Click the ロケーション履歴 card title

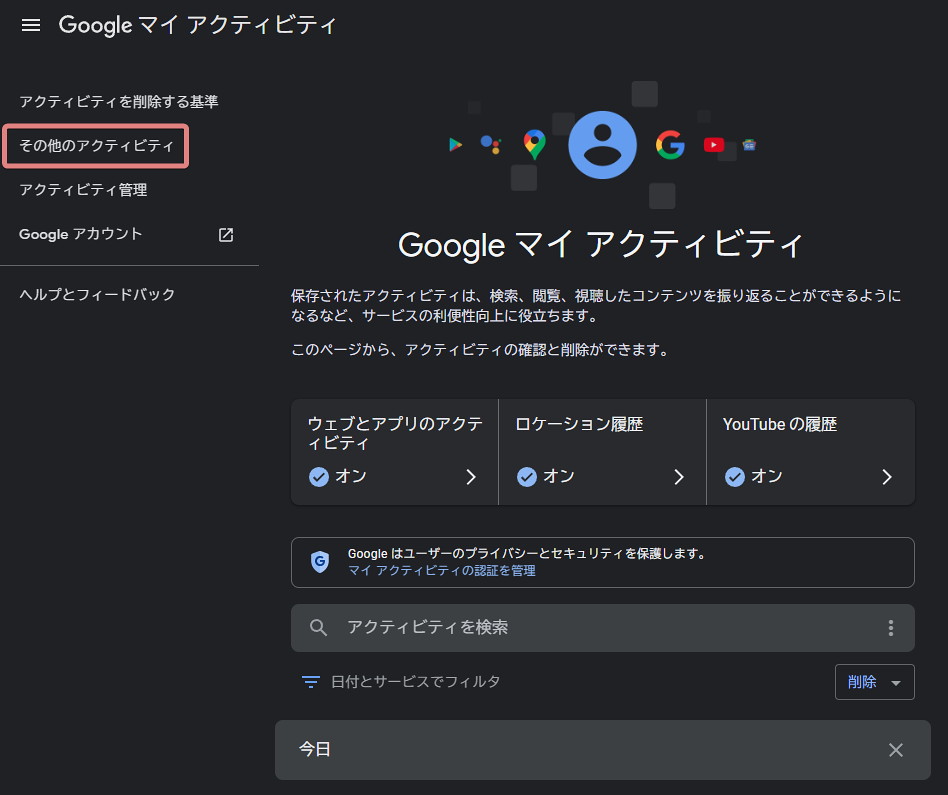pos(579,424)
